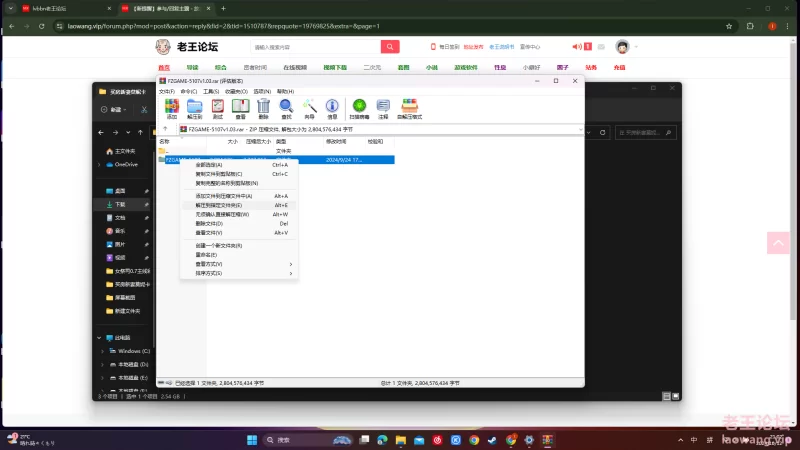Click the browser page vertical scrollbar
Screen dimensions: 800x450
[793, 179]
